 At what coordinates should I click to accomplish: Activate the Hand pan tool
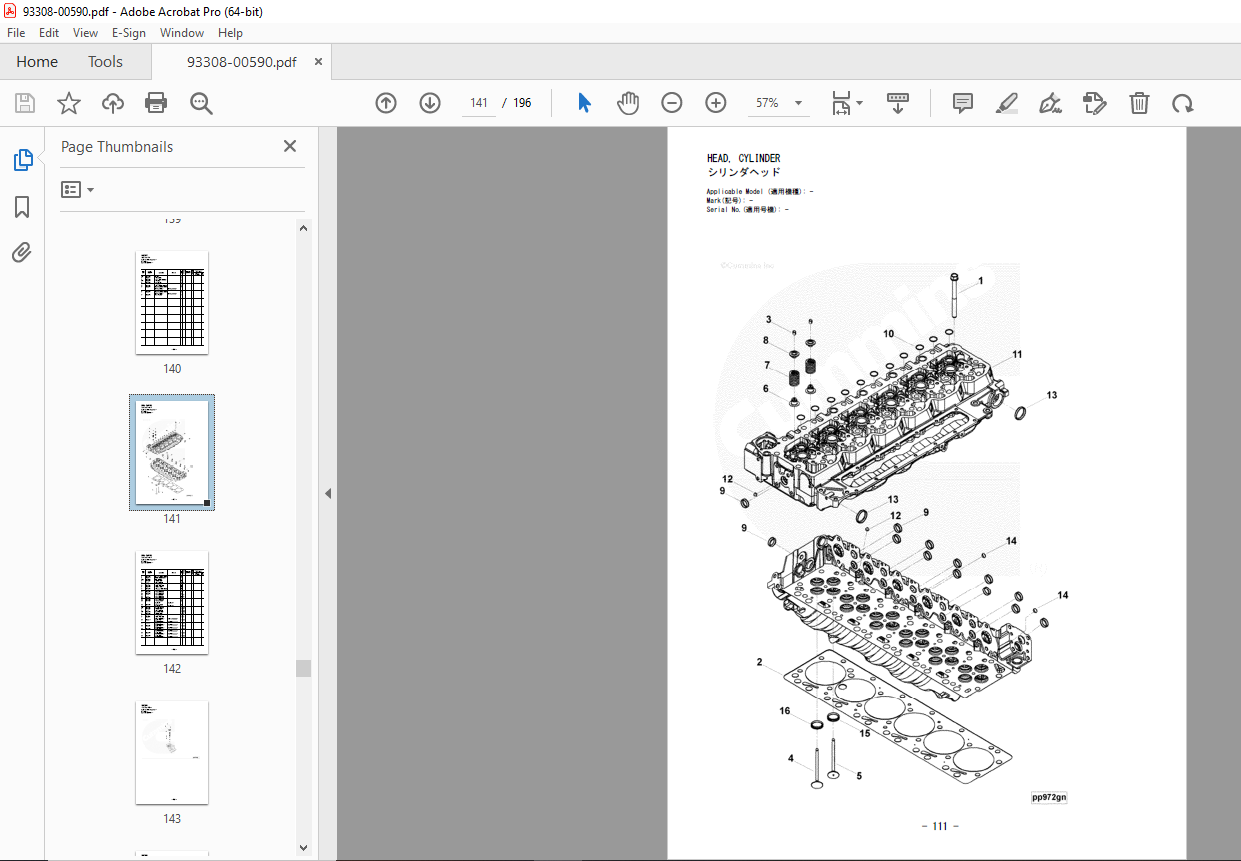628,103
